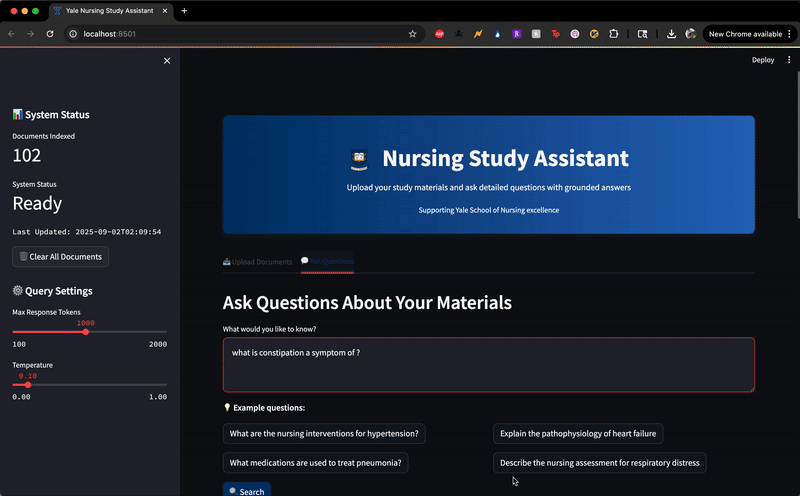Select the Yale Nursing Study Assistant browser tab
The width and height of the screenshot is (800, 496).
[110, 11]
